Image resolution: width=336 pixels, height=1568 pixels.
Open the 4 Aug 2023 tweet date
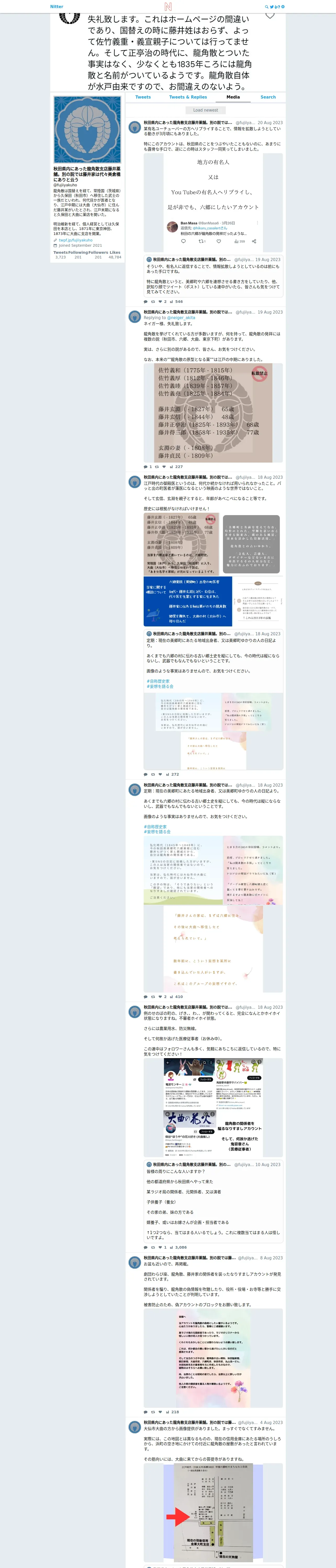pyautogui.click(x=271, y=1422)
